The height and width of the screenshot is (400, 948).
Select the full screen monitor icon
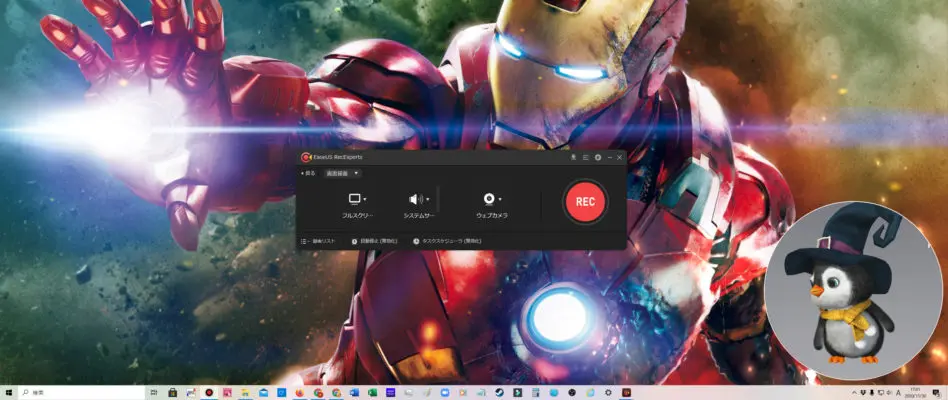(x=354, y=199)
